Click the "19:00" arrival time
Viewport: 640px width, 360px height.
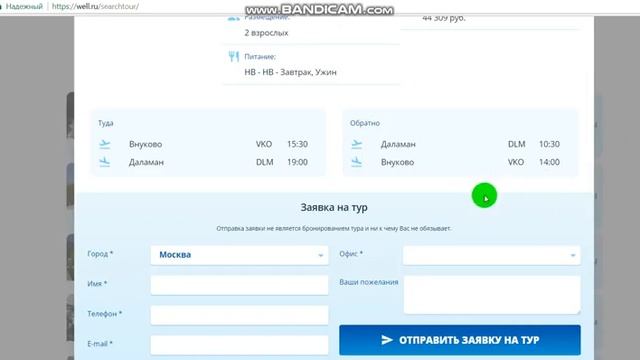click(x=297, y=162)
